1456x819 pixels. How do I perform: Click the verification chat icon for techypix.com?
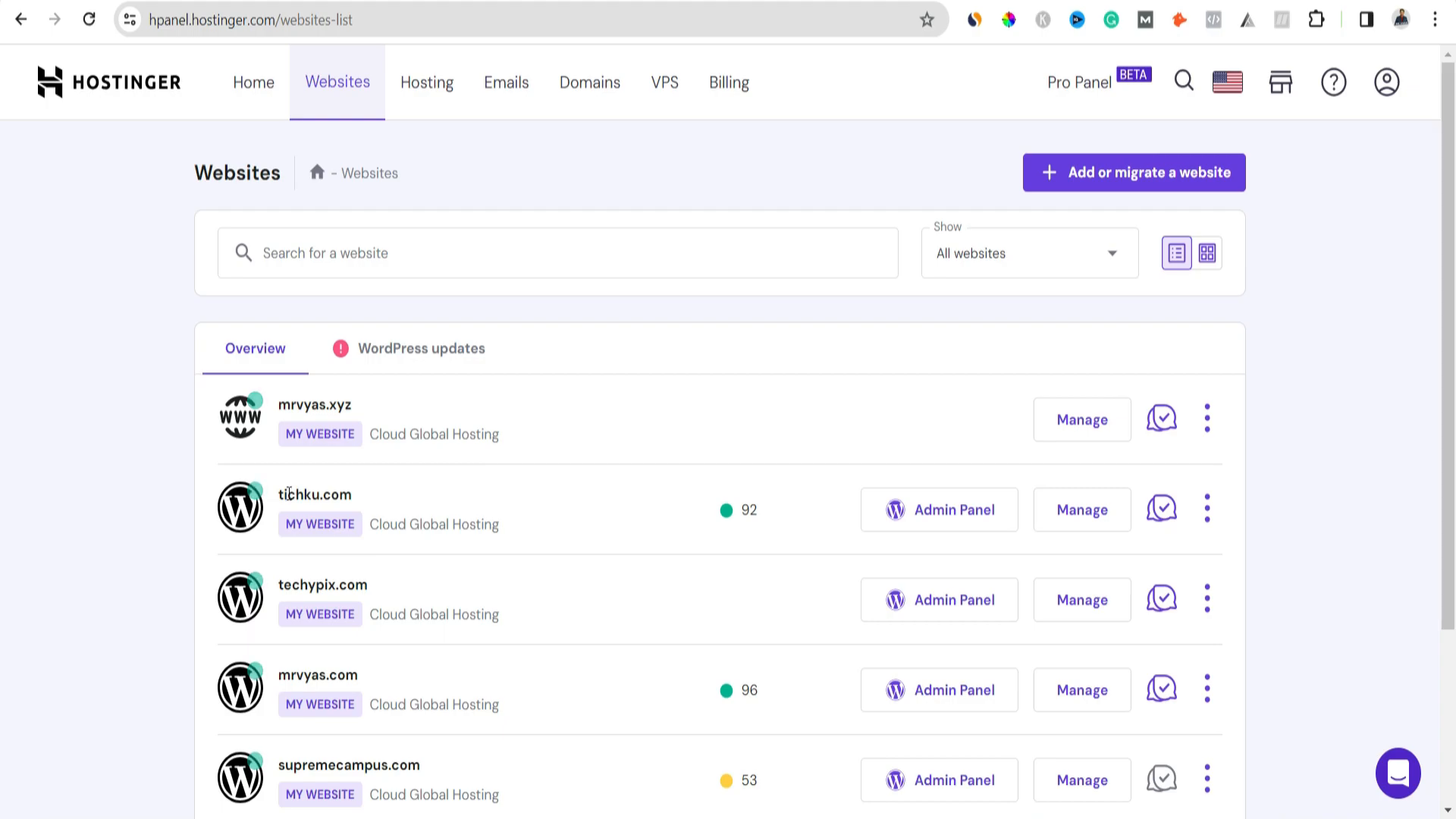(x=1162, y=599)
